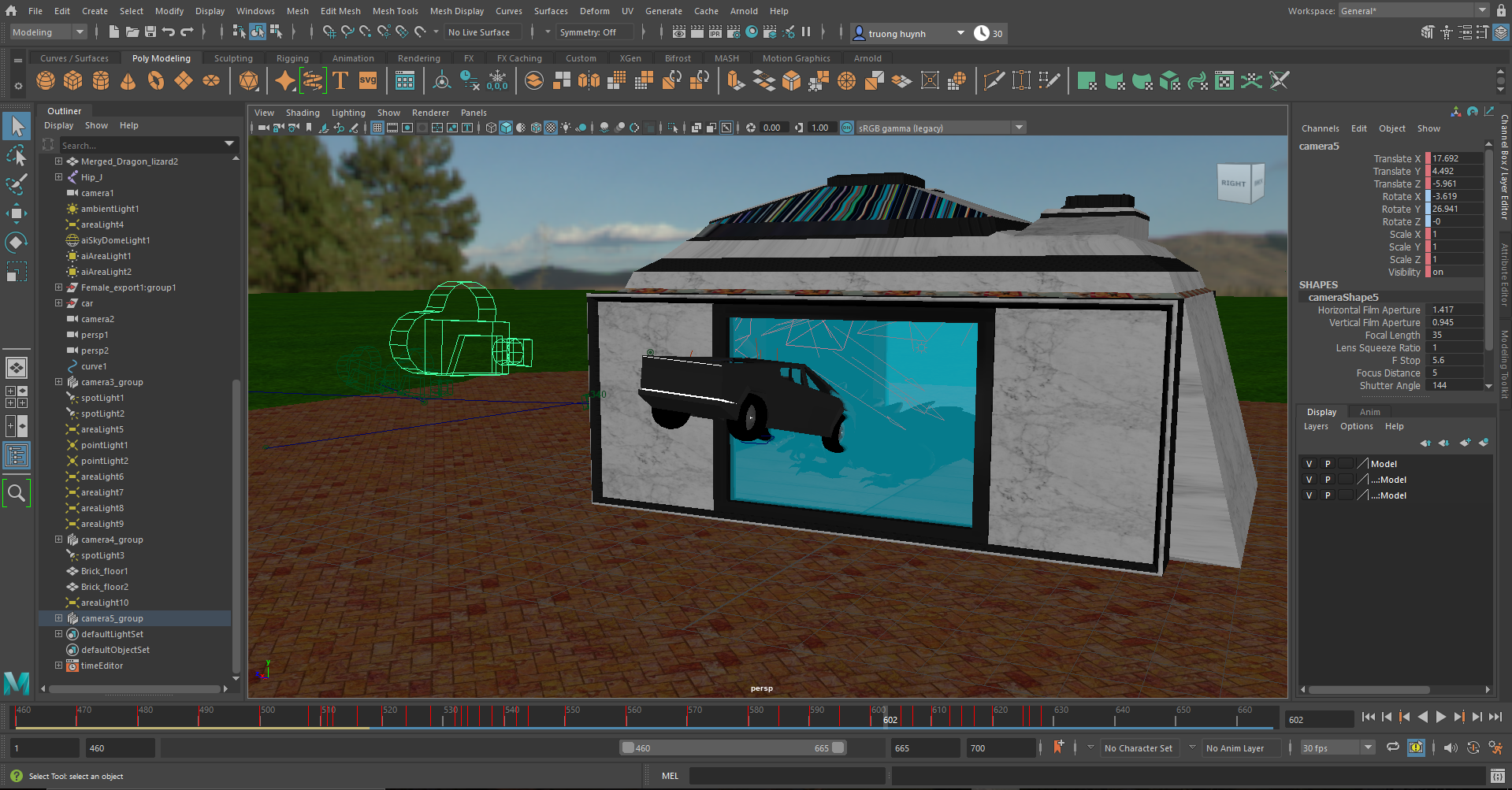This screenshot has width=1512, height=790.
Task: Click the MEL command input field
Action: (x=788, y=775)
